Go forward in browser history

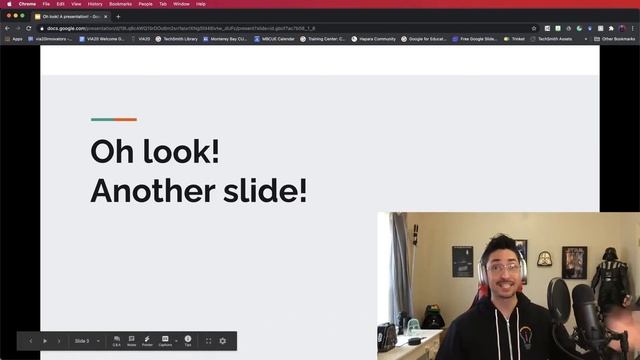(x=18, y=29)
